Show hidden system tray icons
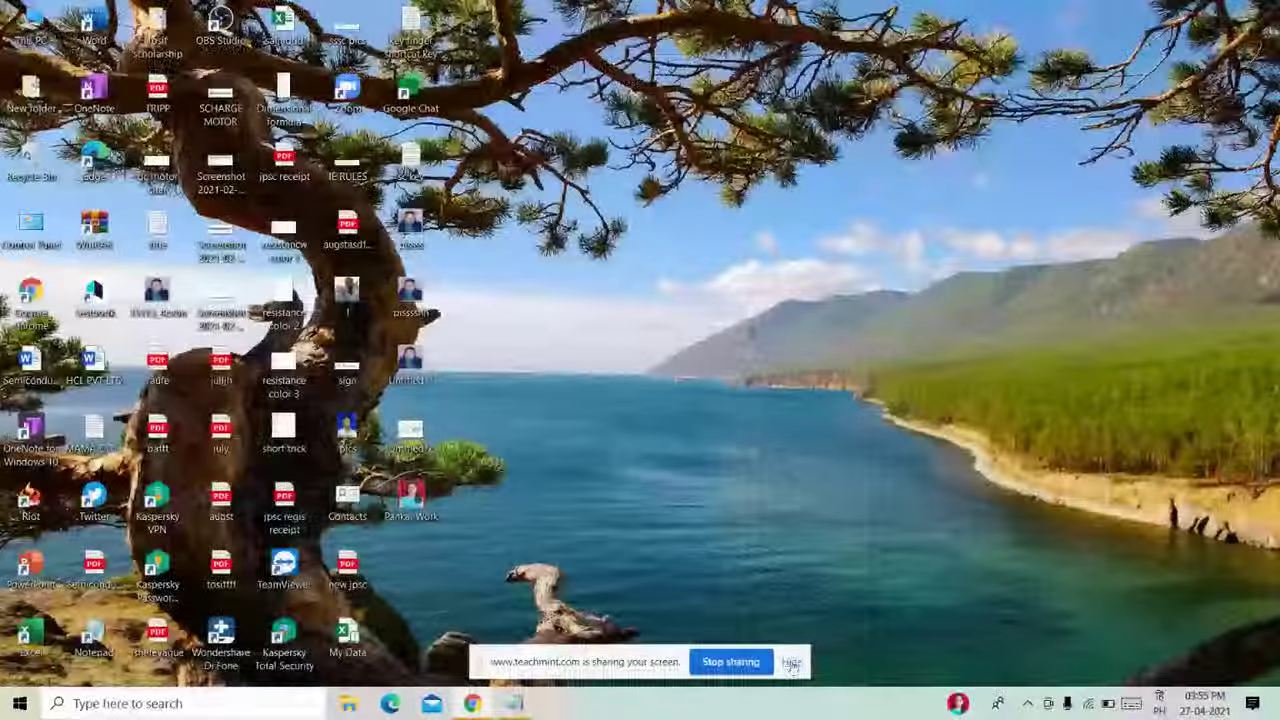This screenshot has width=1280, height=720. click(x=1027, y=704)
